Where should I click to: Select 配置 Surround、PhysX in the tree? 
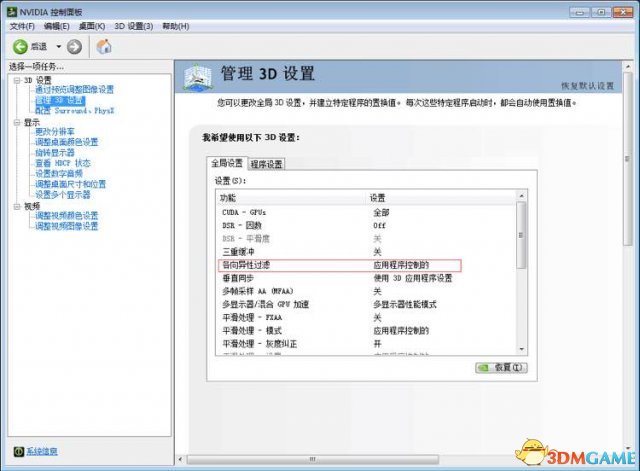coord(75,111)
